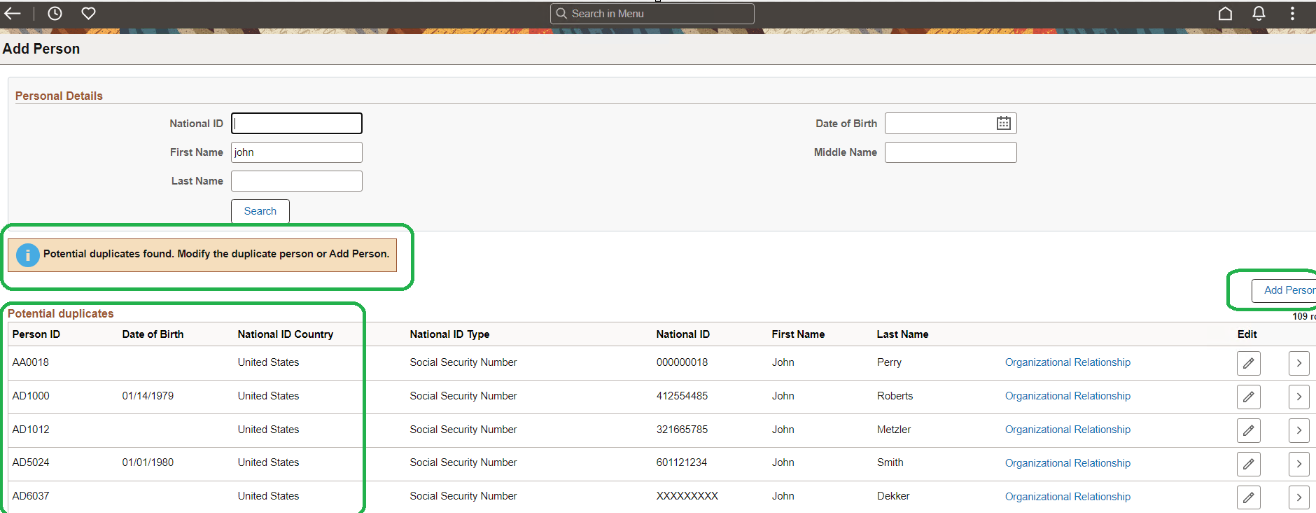Open the three-dot actions menu
Screen dimensions: 1316x513
click(1292, 14)
